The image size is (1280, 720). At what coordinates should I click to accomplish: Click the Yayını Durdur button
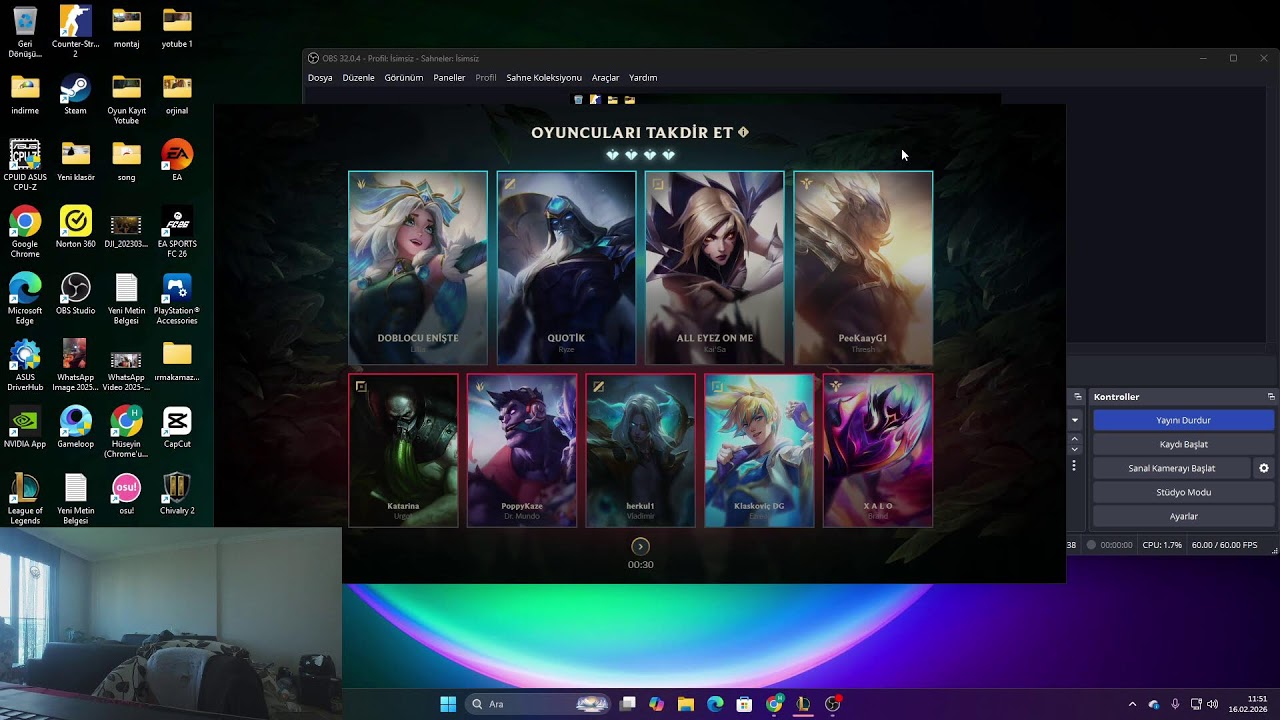pyautogui.click(x=1183, y=420)
